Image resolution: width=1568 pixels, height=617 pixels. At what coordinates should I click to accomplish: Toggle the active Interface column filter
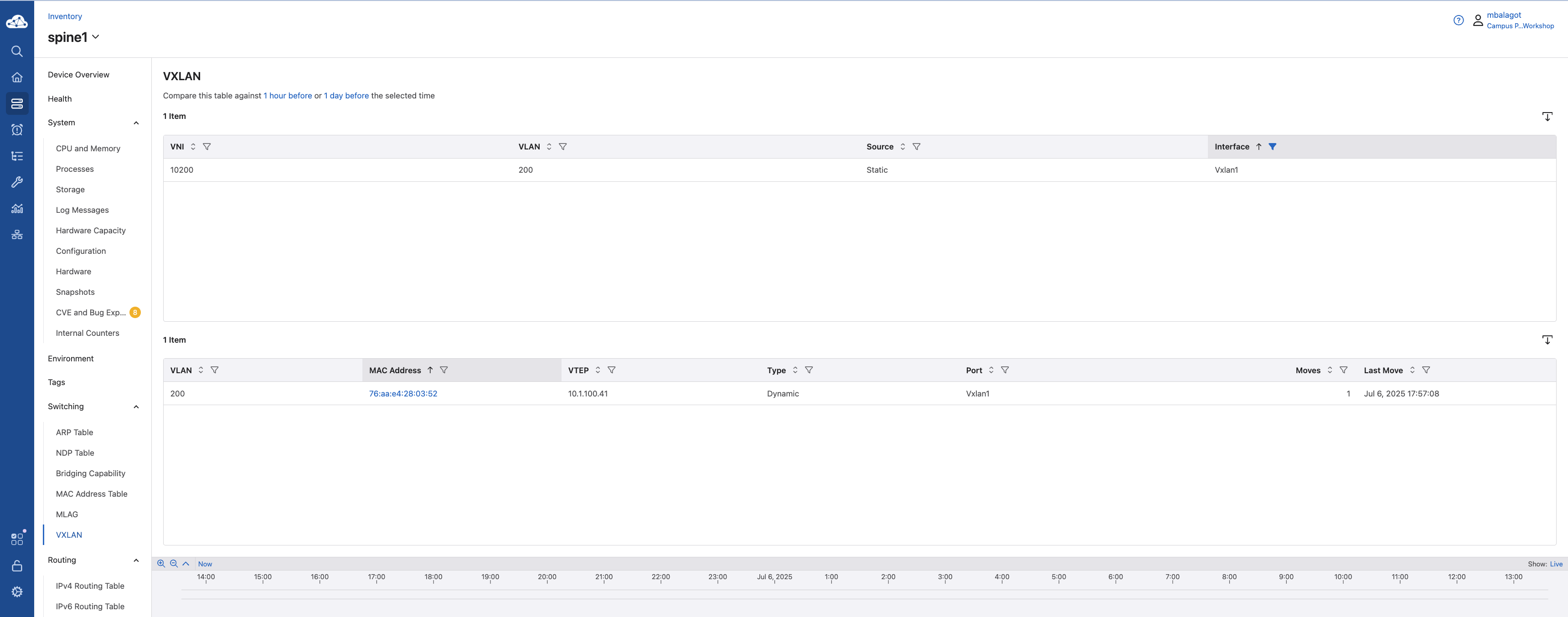point(1272,147)
